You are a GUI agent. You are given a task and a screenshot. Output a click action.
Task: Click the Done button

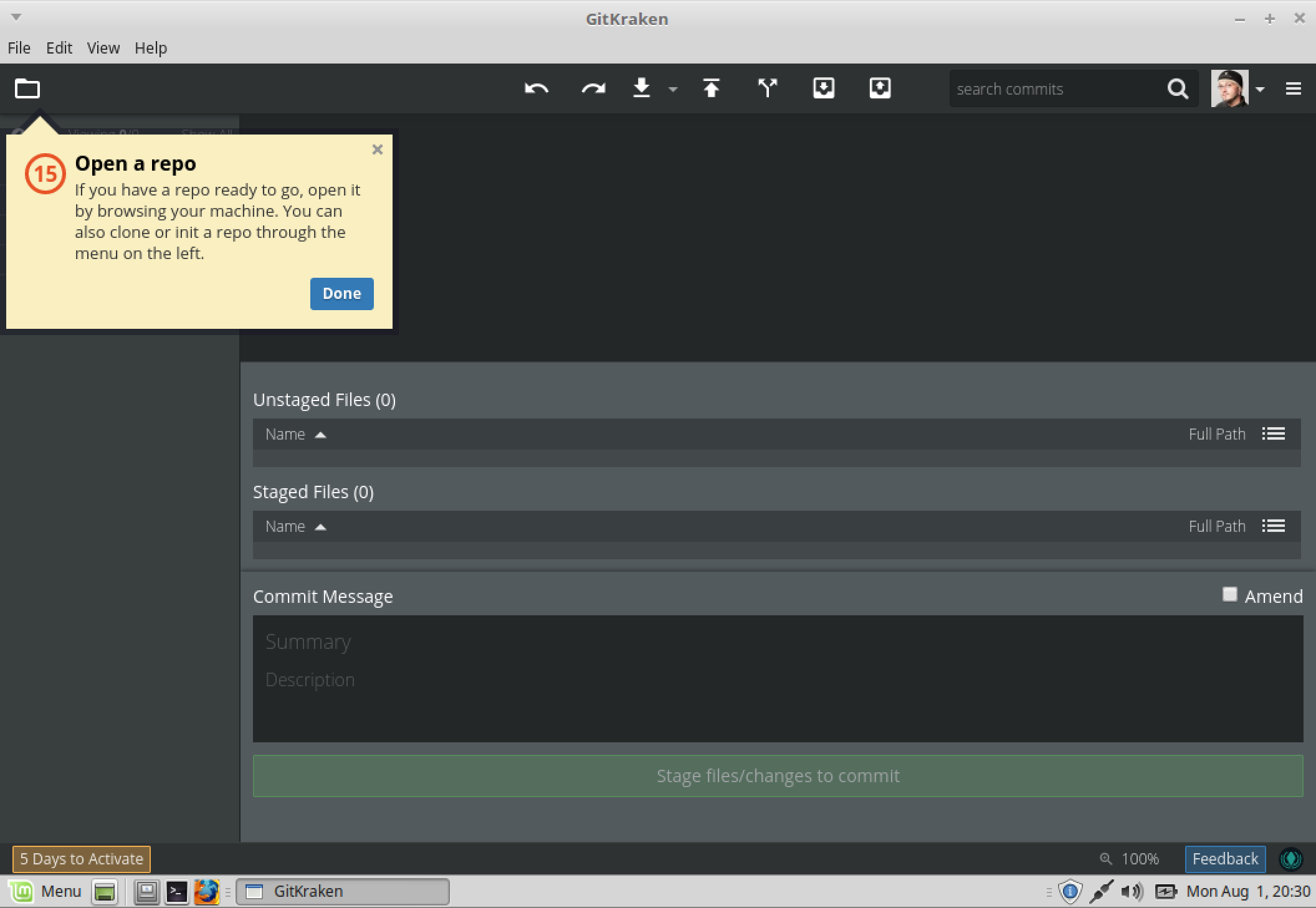(341, 293)
